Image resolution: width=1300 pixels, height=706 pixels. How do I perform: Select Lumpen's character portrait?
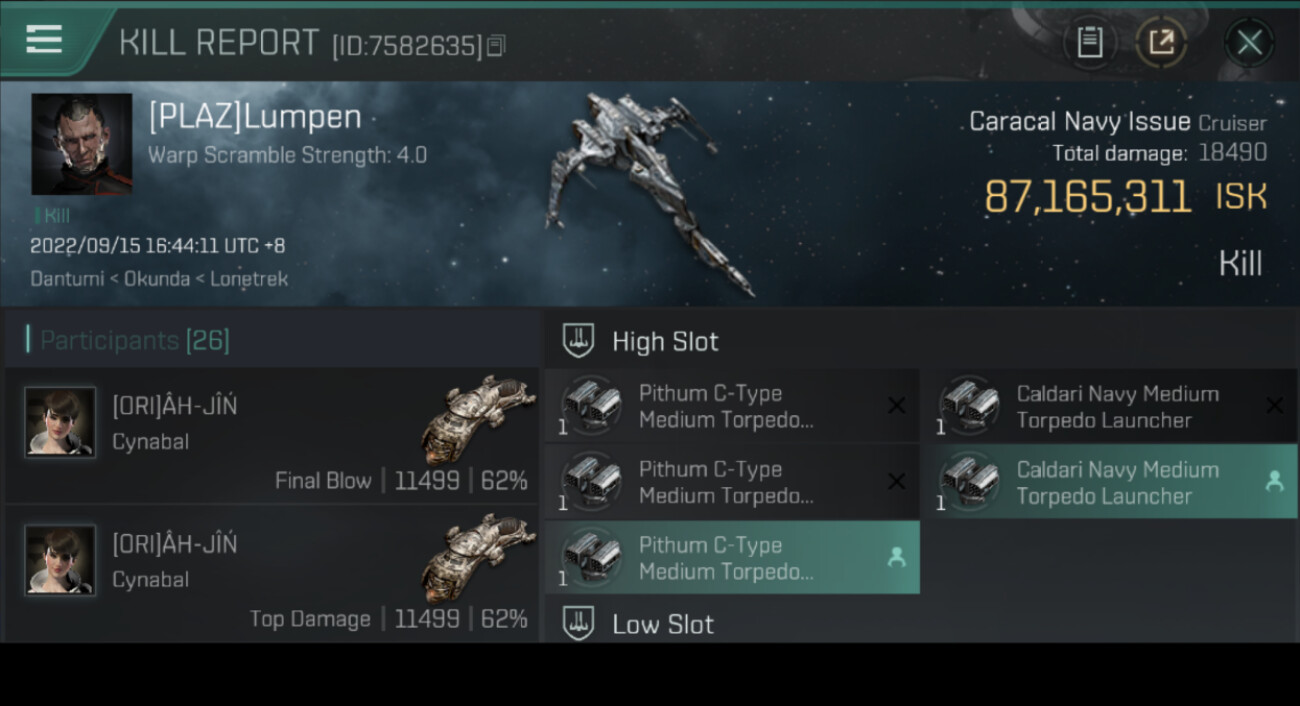81,144
